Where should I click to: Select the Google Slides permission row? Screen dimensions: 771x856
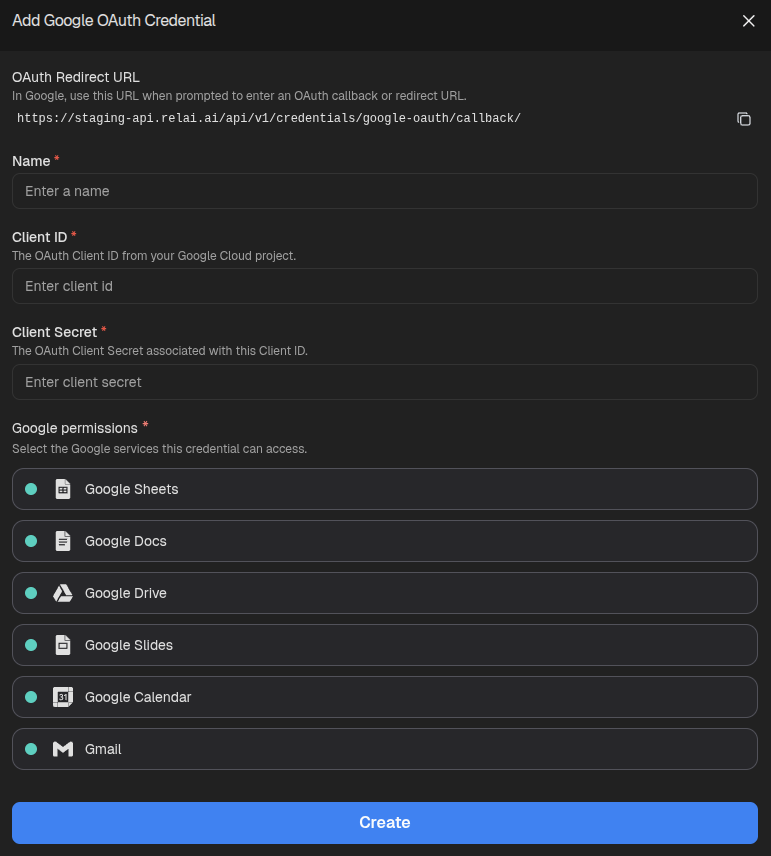385,645
